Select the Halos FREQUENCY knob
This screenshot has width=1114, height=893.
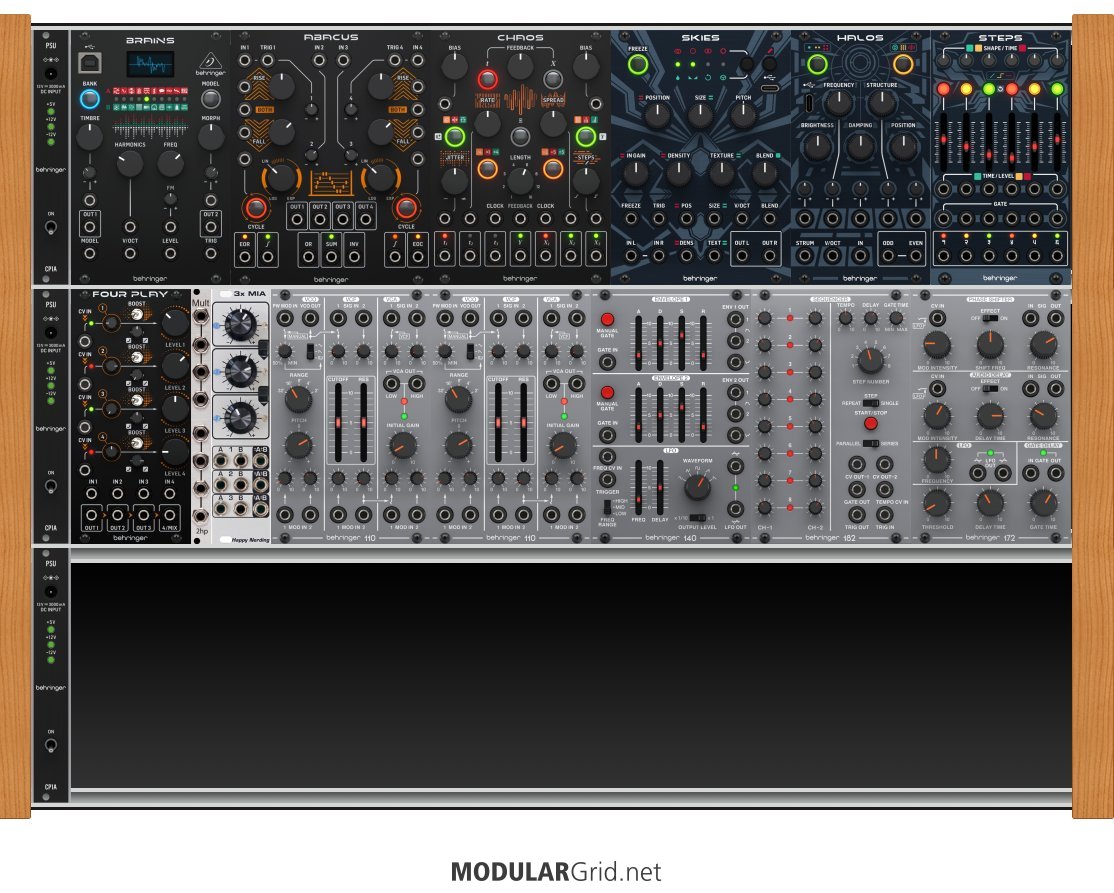coord(839,104)
